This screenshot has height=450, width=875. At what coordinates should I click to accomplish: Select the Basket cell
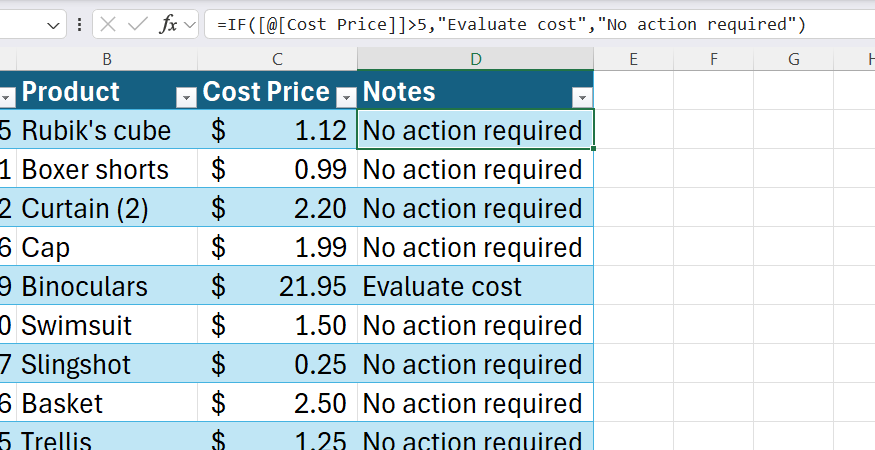coord(107,403)
